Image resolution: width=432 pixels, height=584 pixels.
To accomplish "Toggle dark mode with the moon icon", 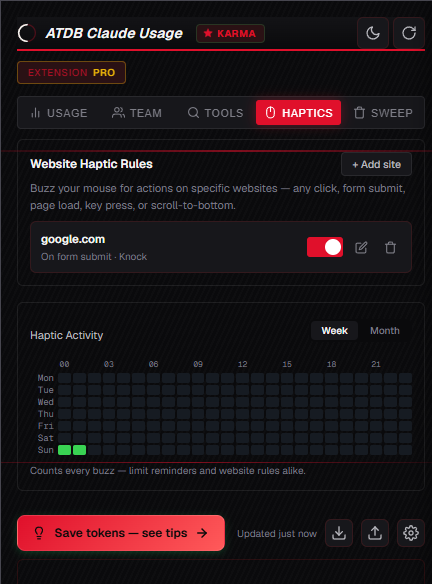I will (373, 33).
